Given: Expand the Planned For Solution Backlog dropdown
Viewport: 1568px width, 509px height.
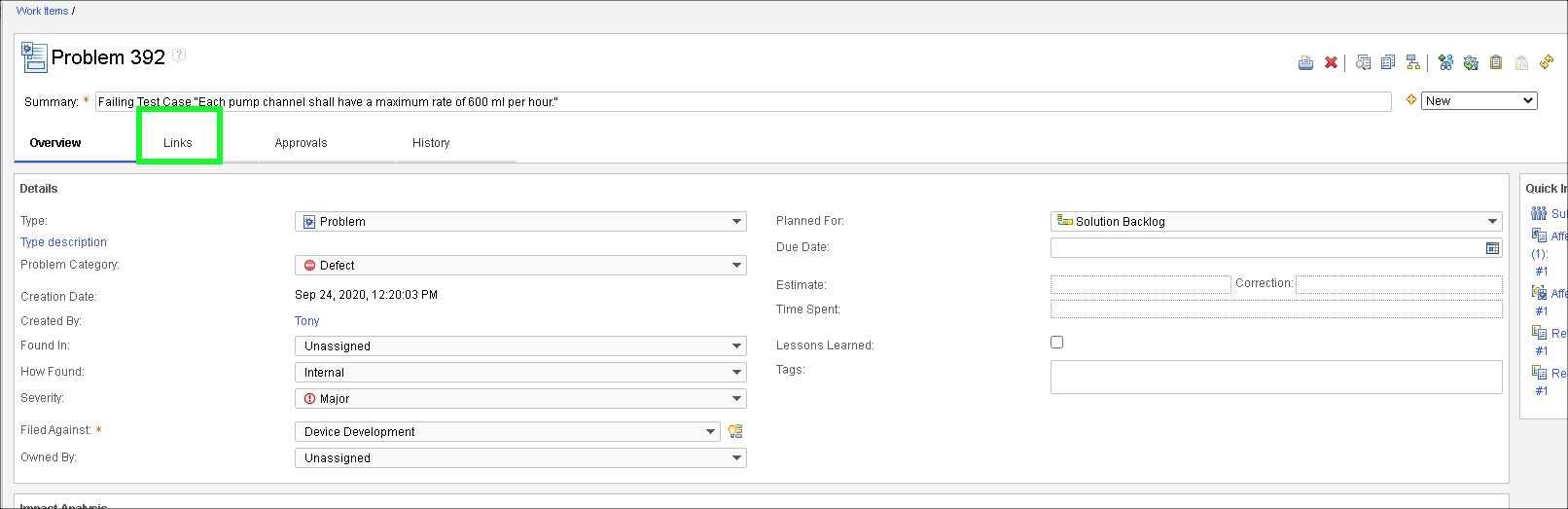Looking at the screenshot, I should pyautogui.click(x=1275, y=222).
